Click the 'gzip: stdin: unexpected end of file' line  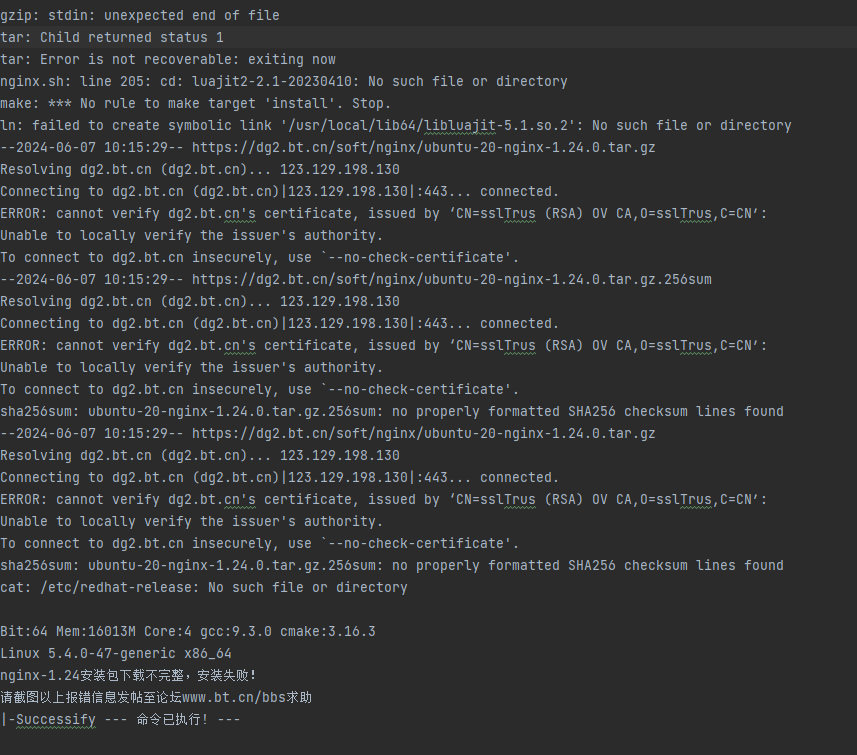tap(140, 15)
